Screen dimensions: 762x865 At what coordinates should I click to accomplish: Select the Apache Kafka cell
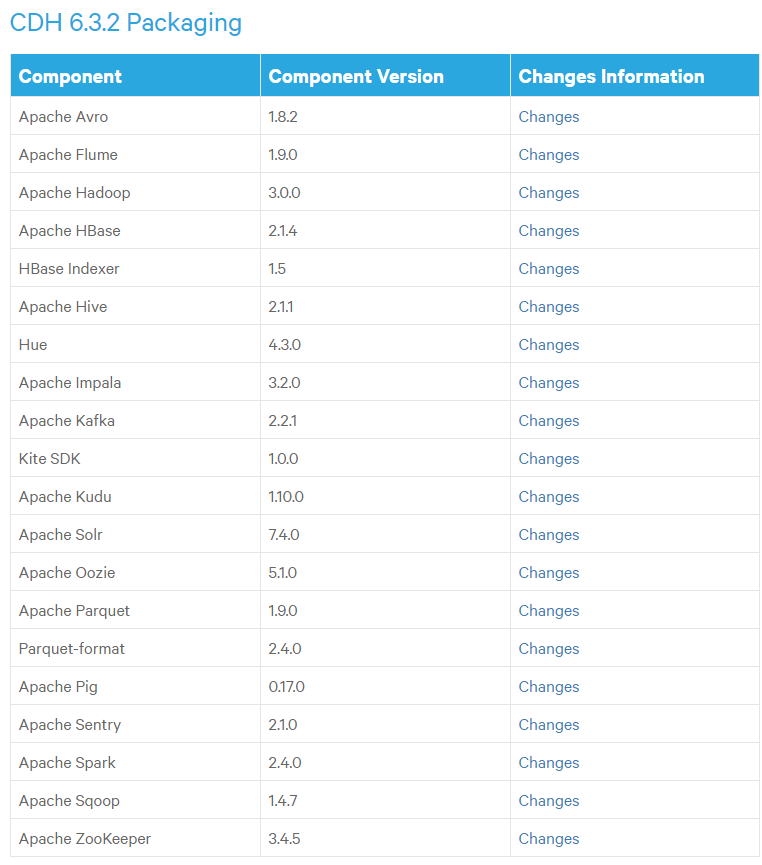[135, 421]
